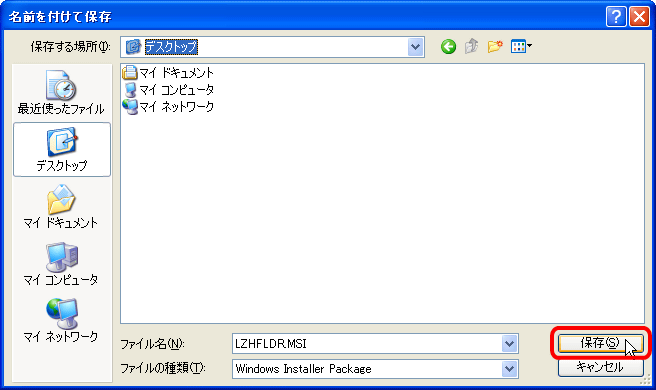Expand the 保存する場所 location dropdown
The image size is (656, 390).
tap(415, 47)
